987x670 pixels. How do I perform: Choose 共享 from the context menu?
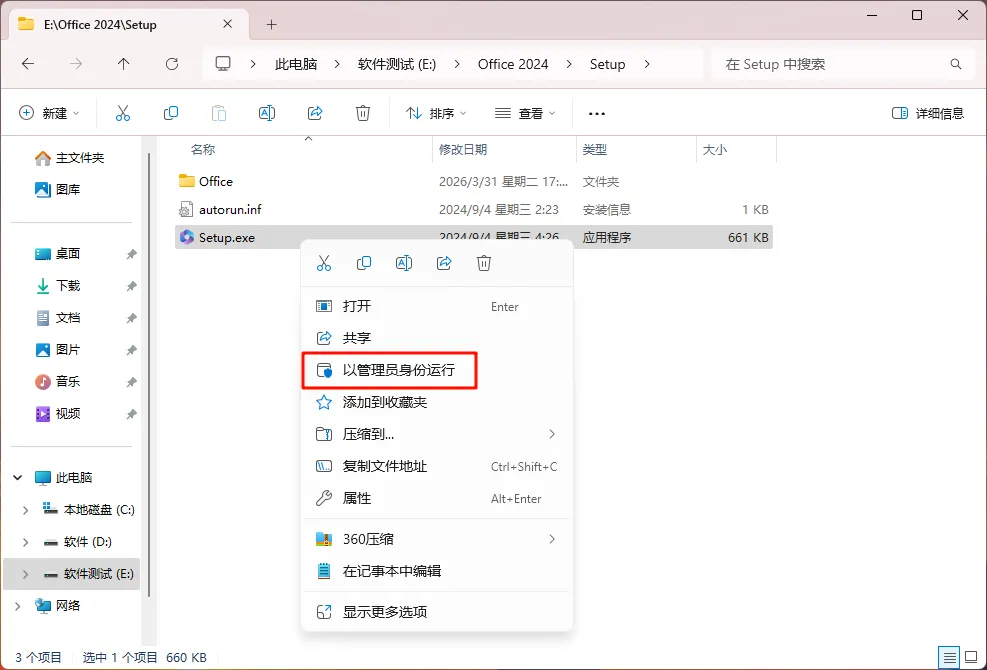tap(437, 338)
